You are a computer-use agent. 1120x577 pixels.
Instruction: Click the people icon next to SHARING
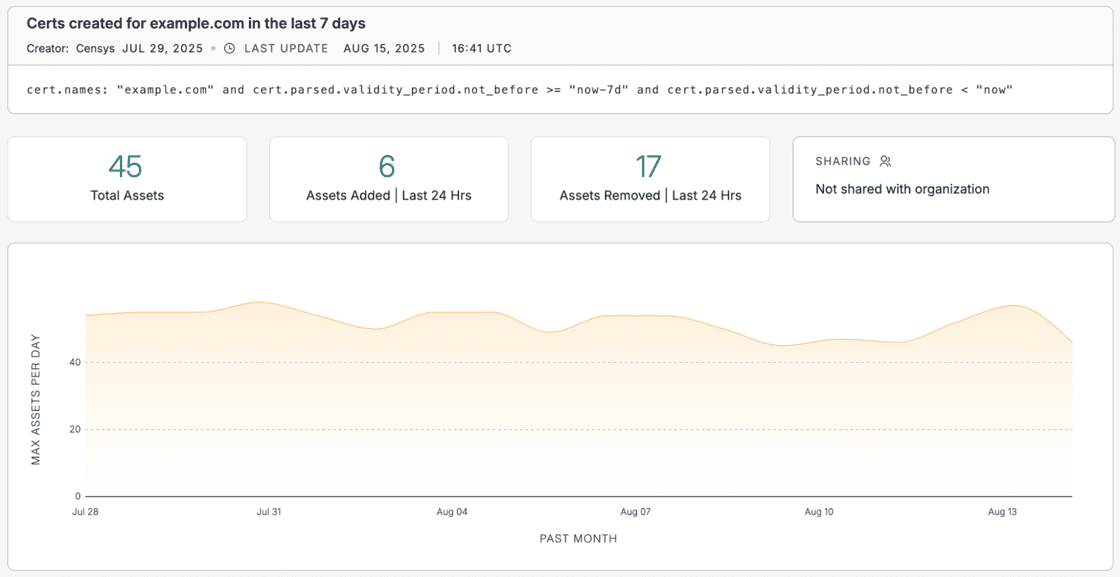click(x=885, y=161)
